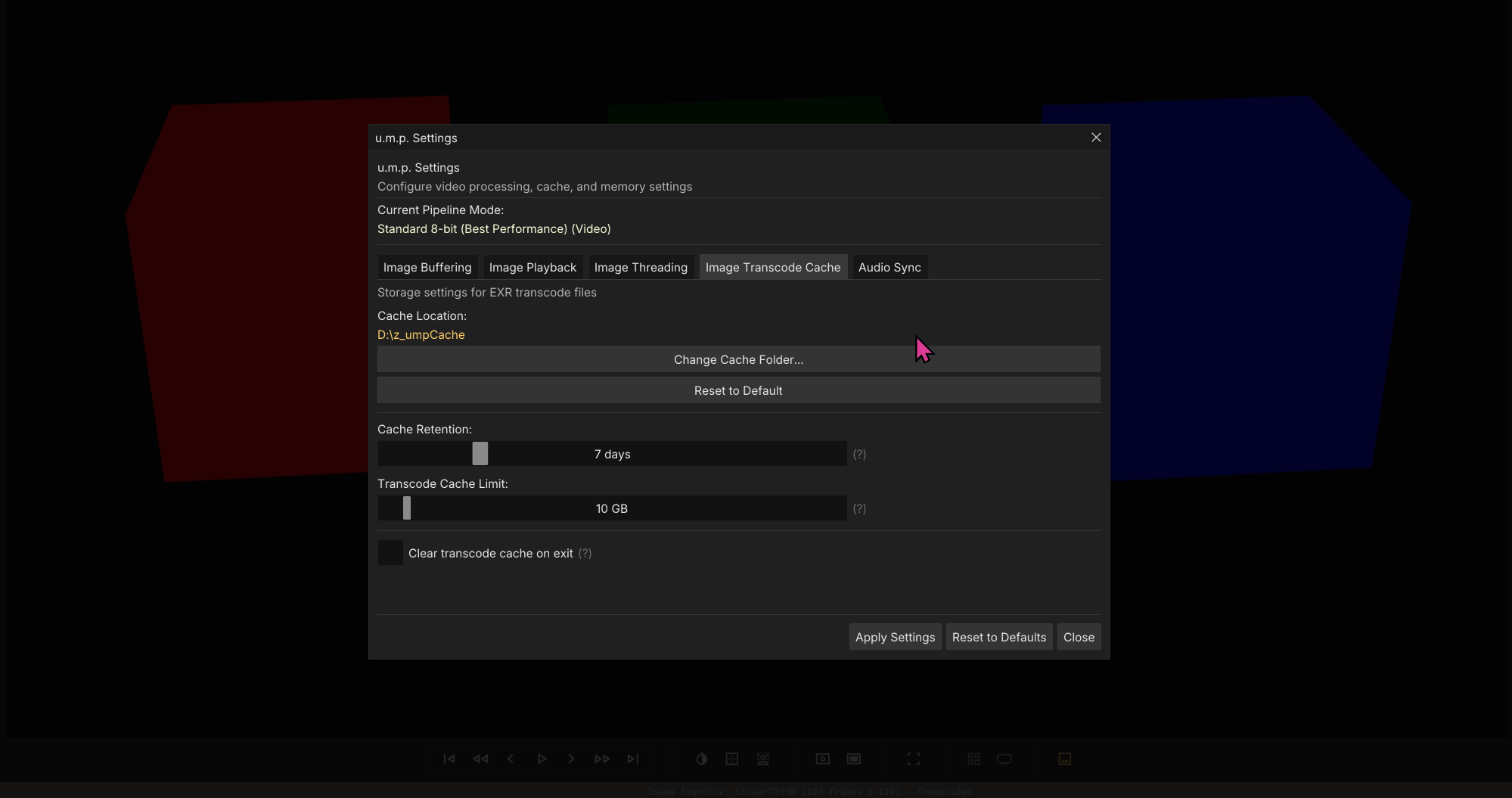The height and width of the screenshot is (798, 1512).
Task: Click the fast-forward double-arrow icon
Action: (x=602, y=759)
